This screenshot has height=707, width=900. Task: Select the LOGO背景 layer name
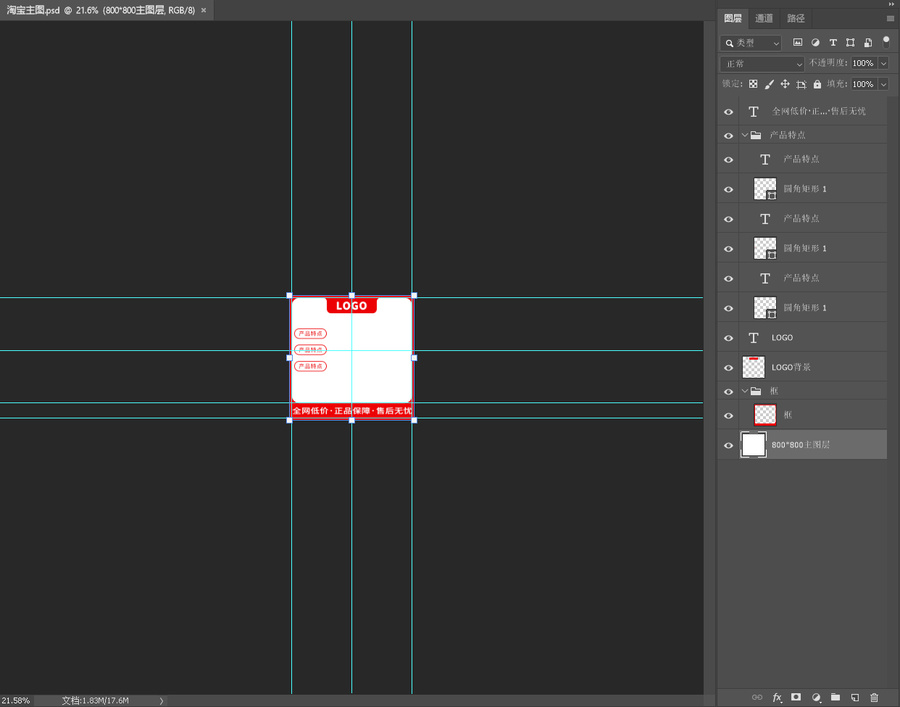(791, 367)
